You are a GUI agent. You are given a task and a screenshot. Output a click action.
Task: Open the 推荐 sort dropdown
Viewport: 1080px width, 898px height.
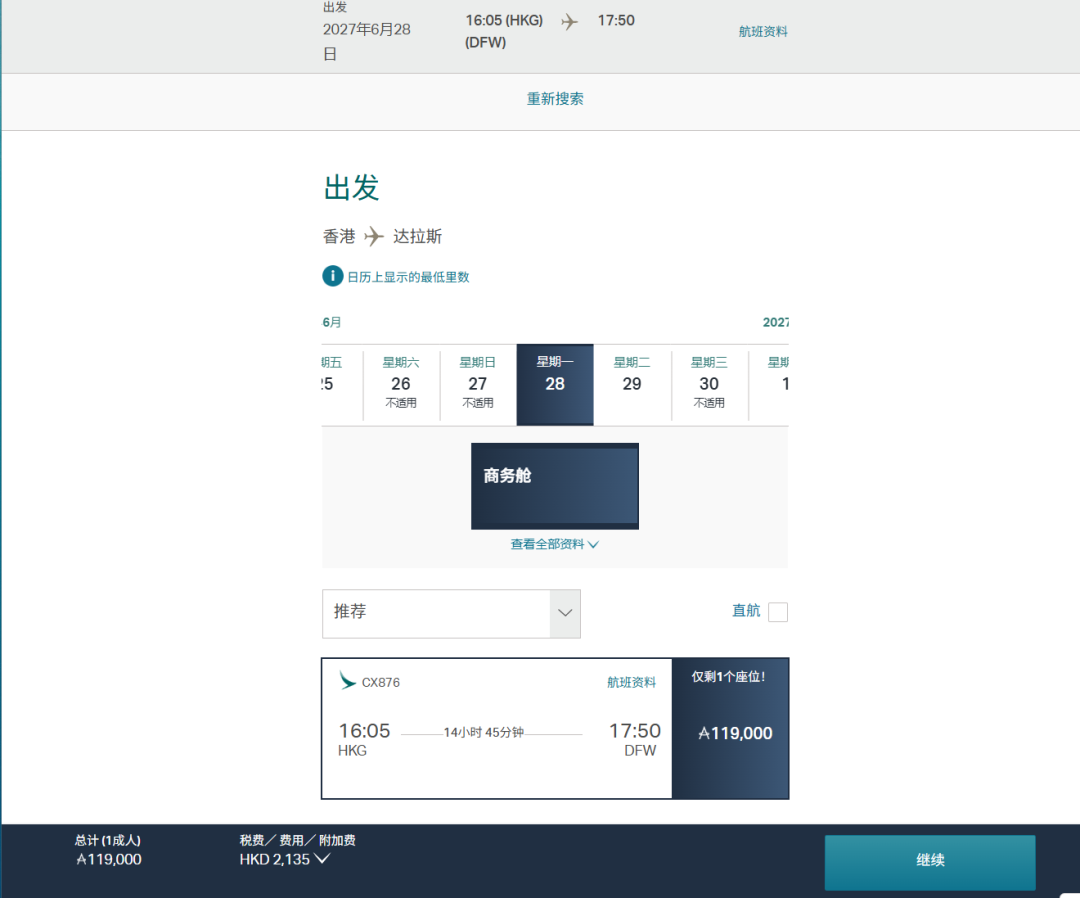tap(451, 614)
